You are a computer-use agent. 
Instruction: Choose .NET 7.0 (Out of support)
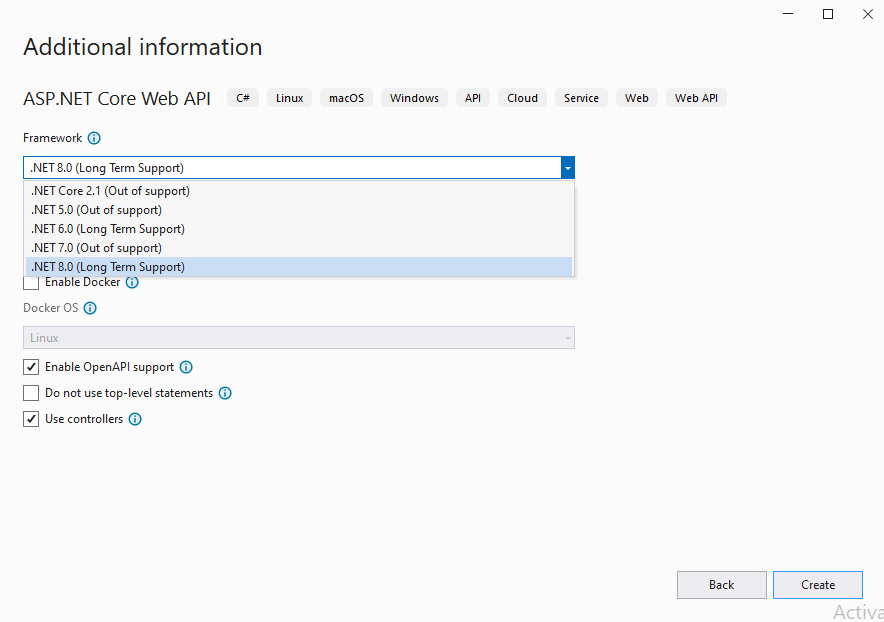tap(299, 248)
